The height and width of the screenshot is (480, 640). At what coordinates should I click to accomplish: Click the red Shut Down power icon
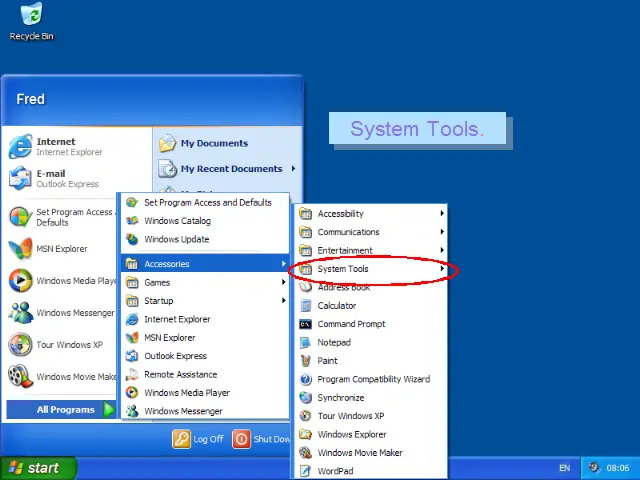(x=241, y=439)
